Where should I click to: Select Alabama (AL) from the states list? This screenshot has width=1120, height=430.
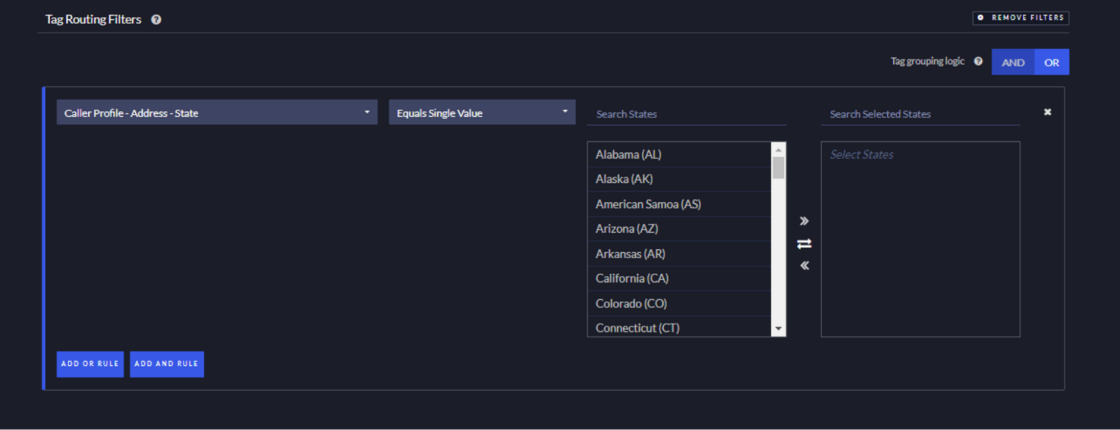coord(628,155)
